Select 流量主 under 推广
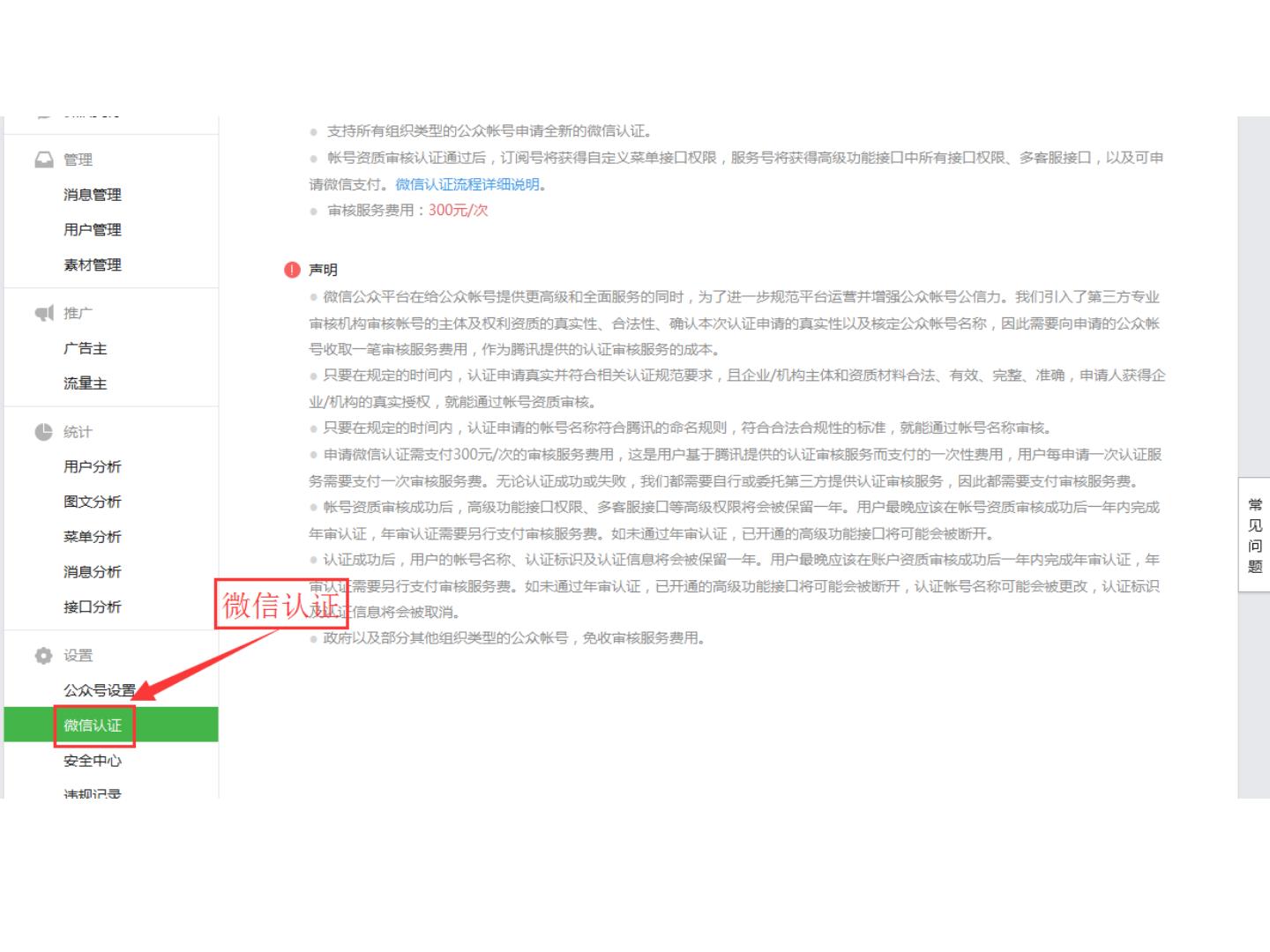This screenshot has height=952, width=1270. pyautogui.click(x=86, y=383)
